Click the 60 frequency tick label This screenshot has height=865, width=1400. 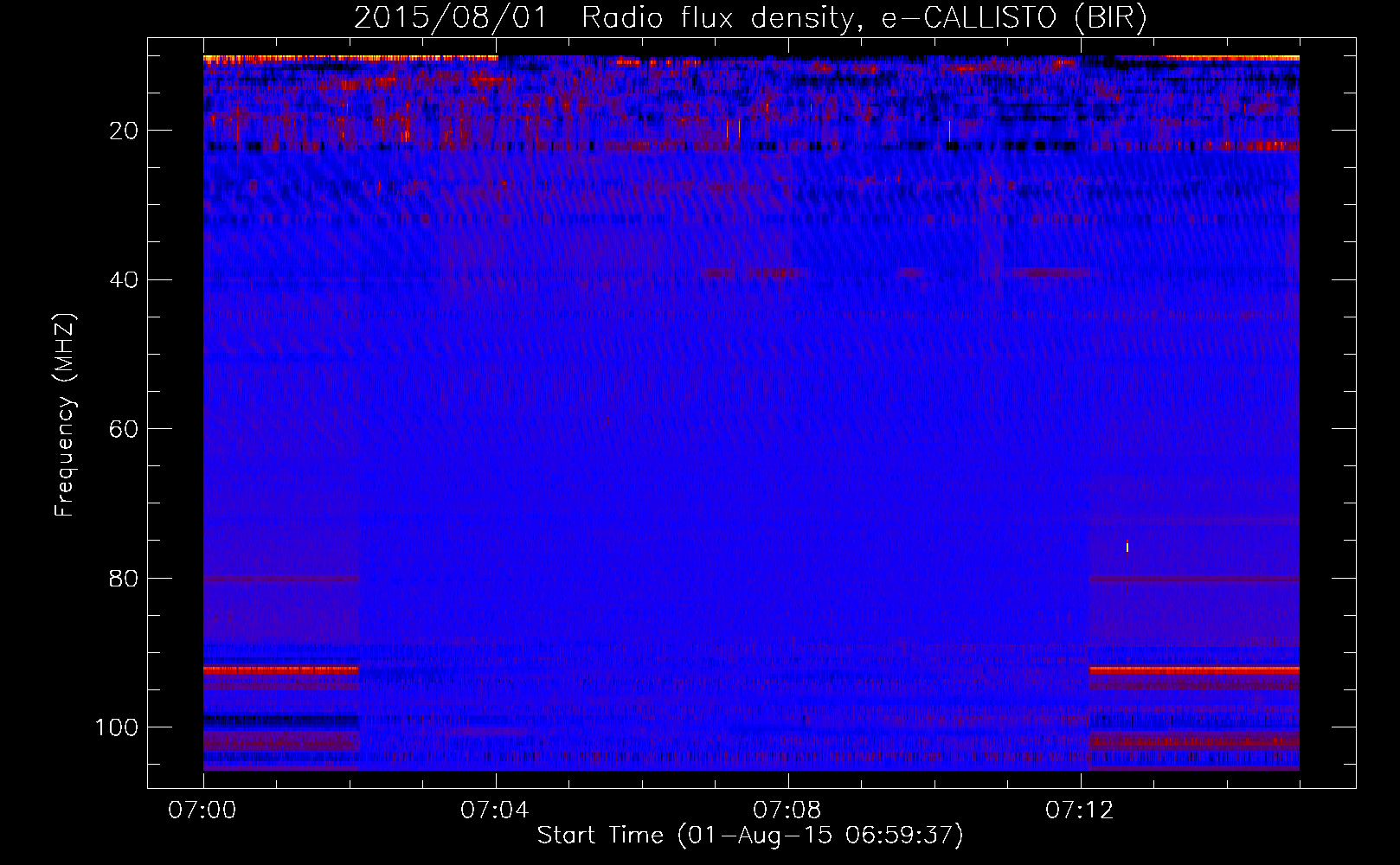(125, 429)
